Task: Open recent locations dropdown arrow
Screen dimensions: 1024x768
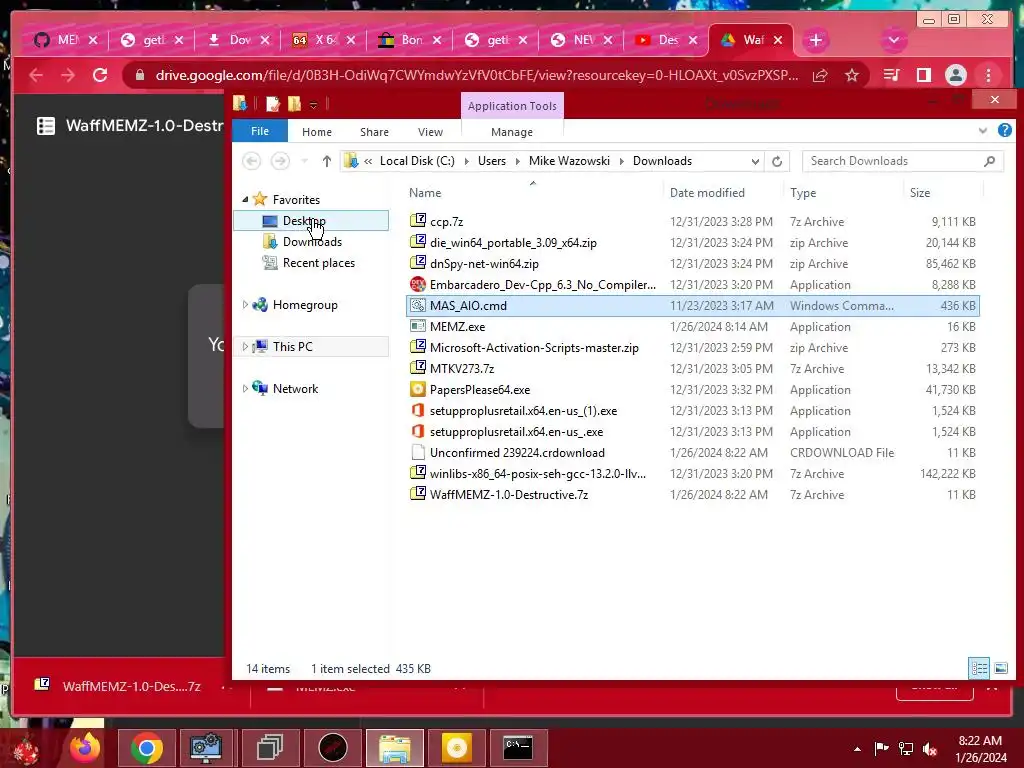Action: (304, 161)
